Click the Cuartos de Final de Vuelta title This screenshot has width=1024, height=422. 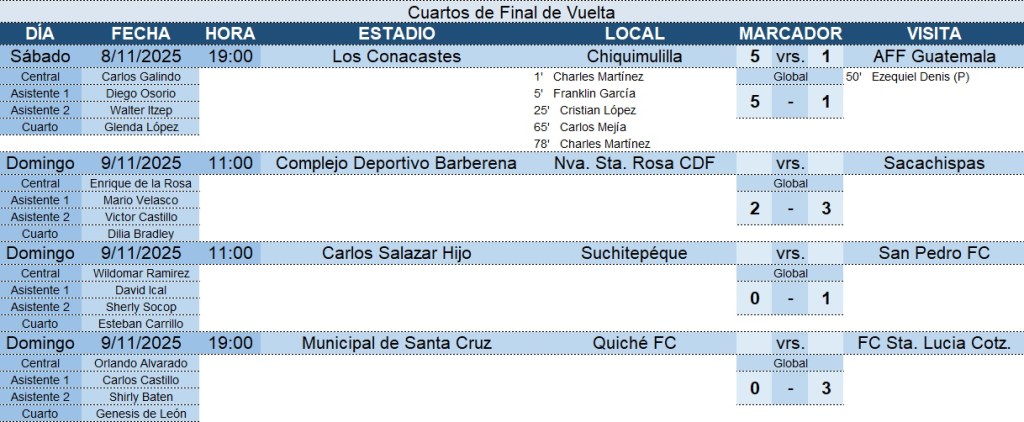point(511,12)
